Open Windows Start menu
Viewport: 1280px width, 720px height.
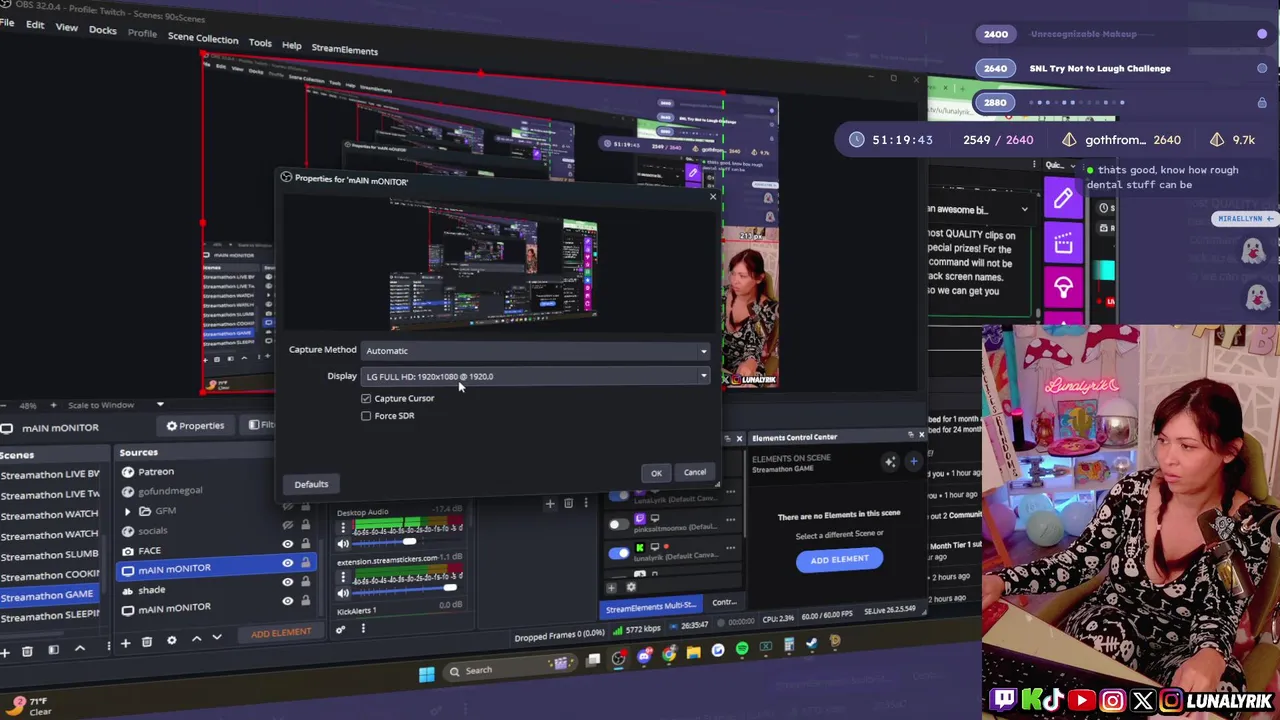(x=427, y=674)
